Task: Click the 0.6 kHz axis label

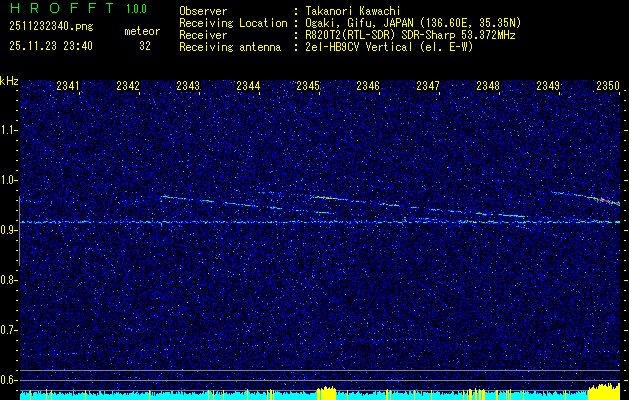Action: pyautogui.click(x=7, y=380)
